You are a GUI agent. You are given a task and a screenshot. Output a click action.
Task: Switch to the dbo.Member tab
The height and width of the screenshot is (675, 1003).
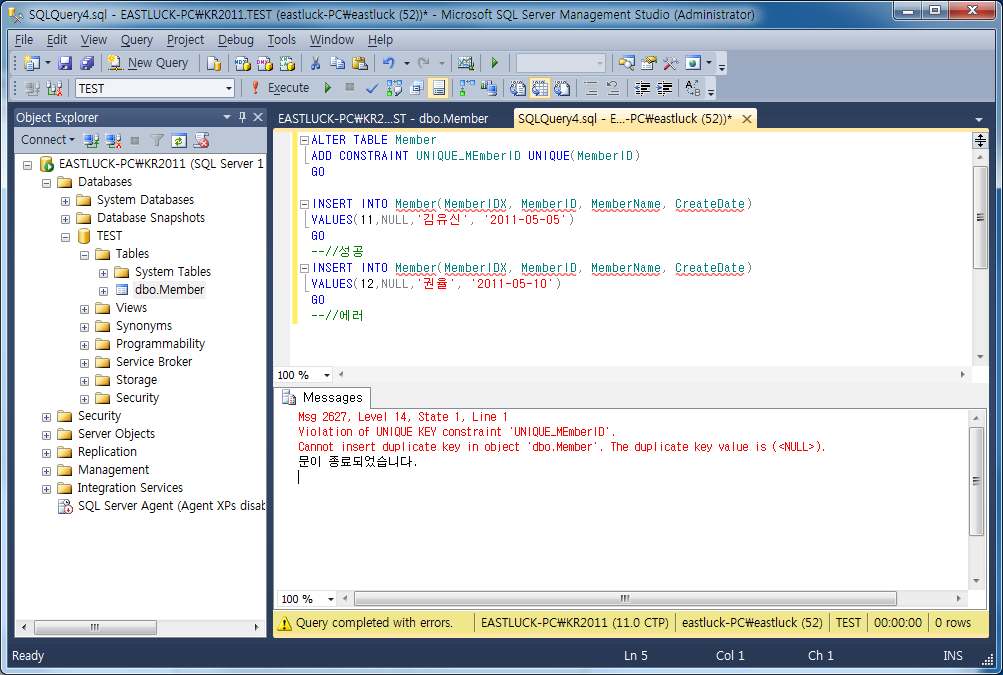tap(383, 118)
